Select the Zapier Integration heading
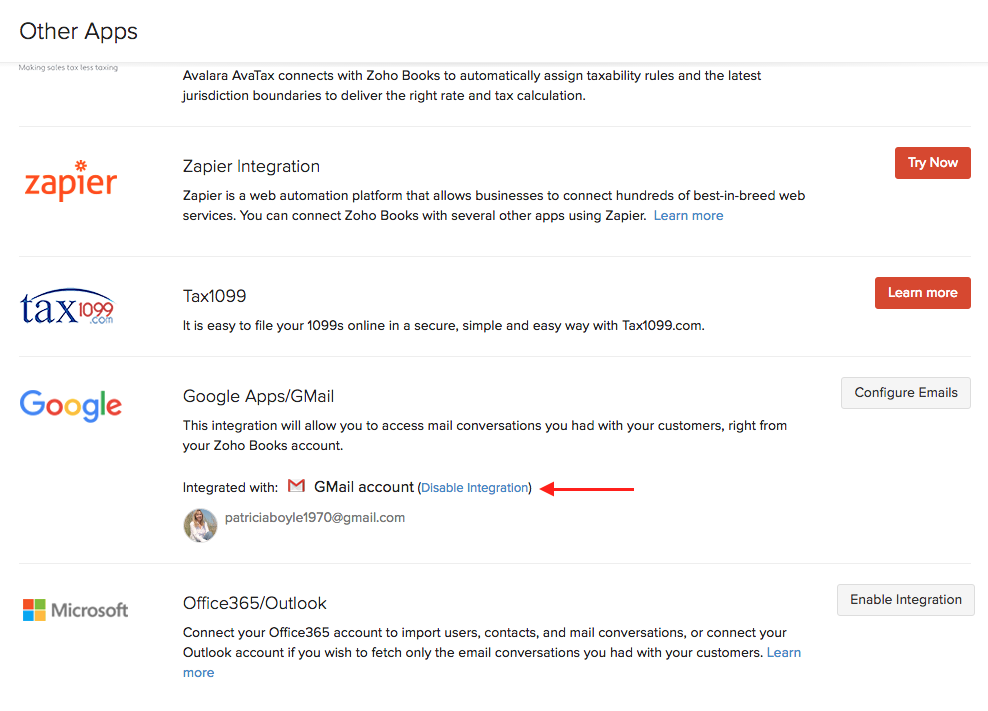 pyautogui.click(x=251, y=166)
